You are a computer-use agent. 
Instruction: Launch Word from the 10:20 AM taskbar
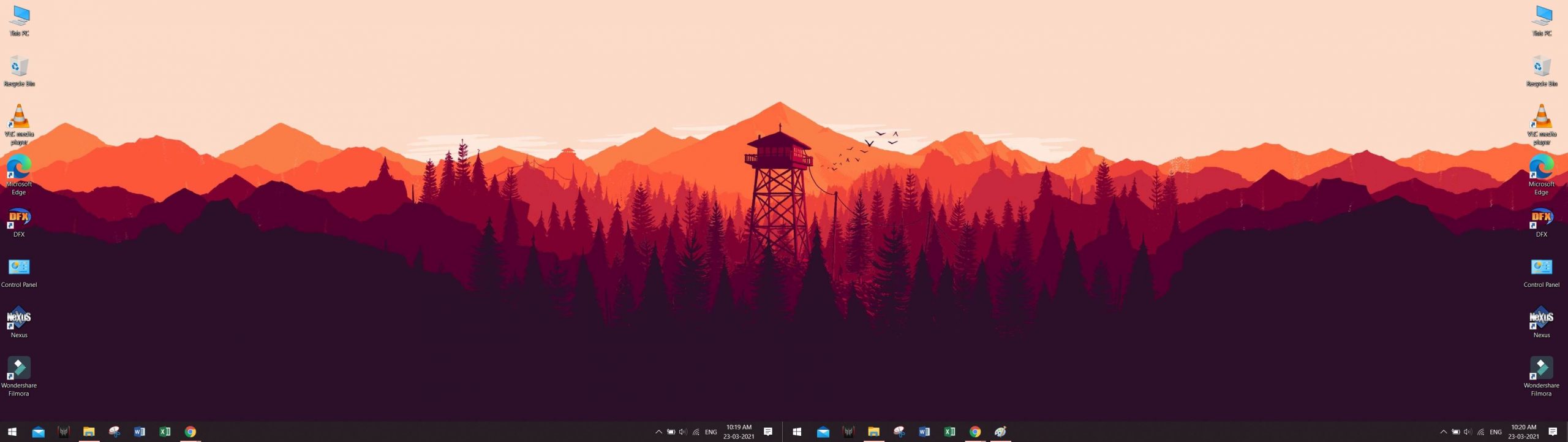coord(924,432)
